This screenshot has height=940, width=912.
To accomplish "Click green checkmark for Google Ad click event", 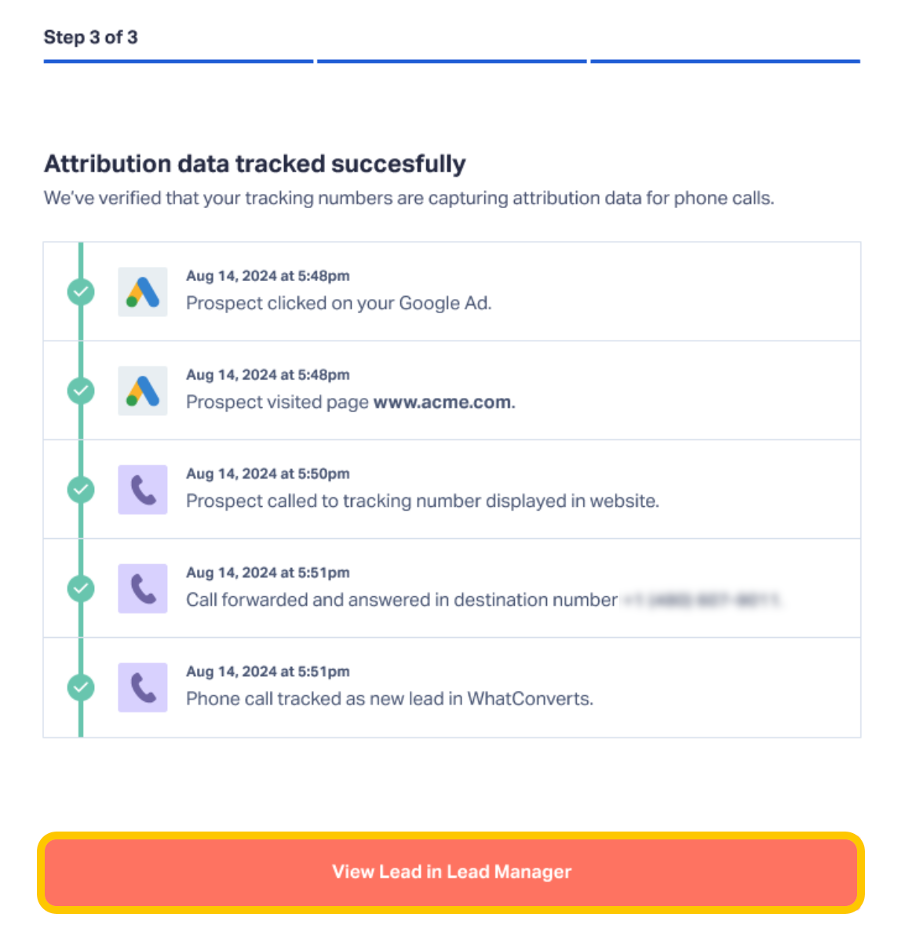I will click(81, 292).
